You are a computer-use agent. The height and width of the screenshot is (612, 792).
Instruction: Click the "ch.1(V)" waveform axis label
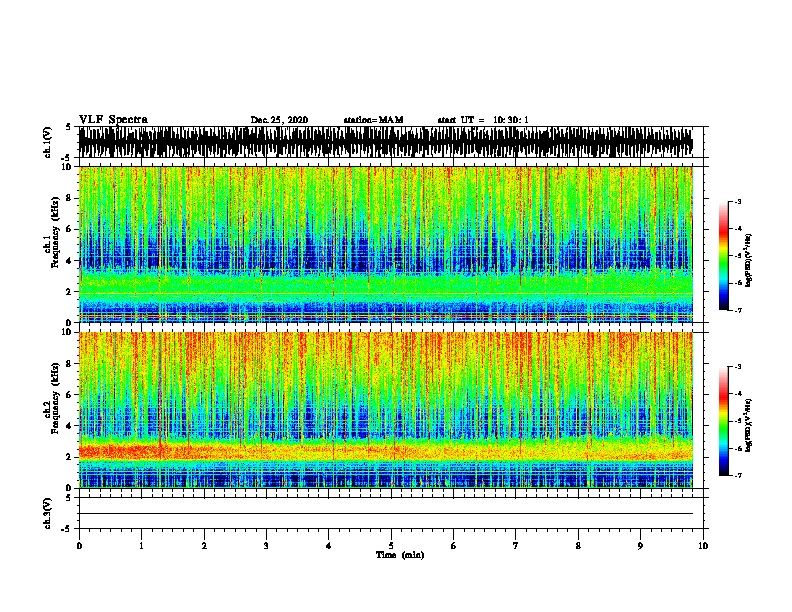click(x=47, y=142)
